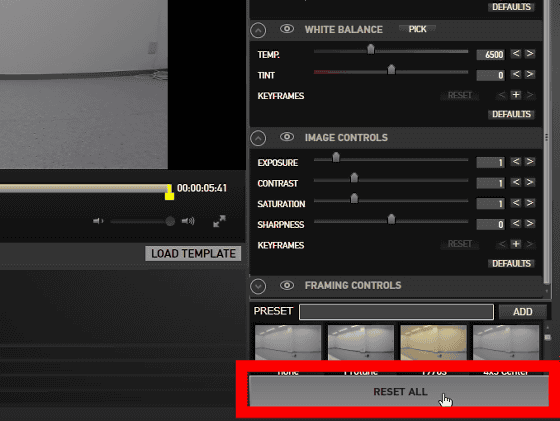Collapse the White Balance section

[258, 30]
